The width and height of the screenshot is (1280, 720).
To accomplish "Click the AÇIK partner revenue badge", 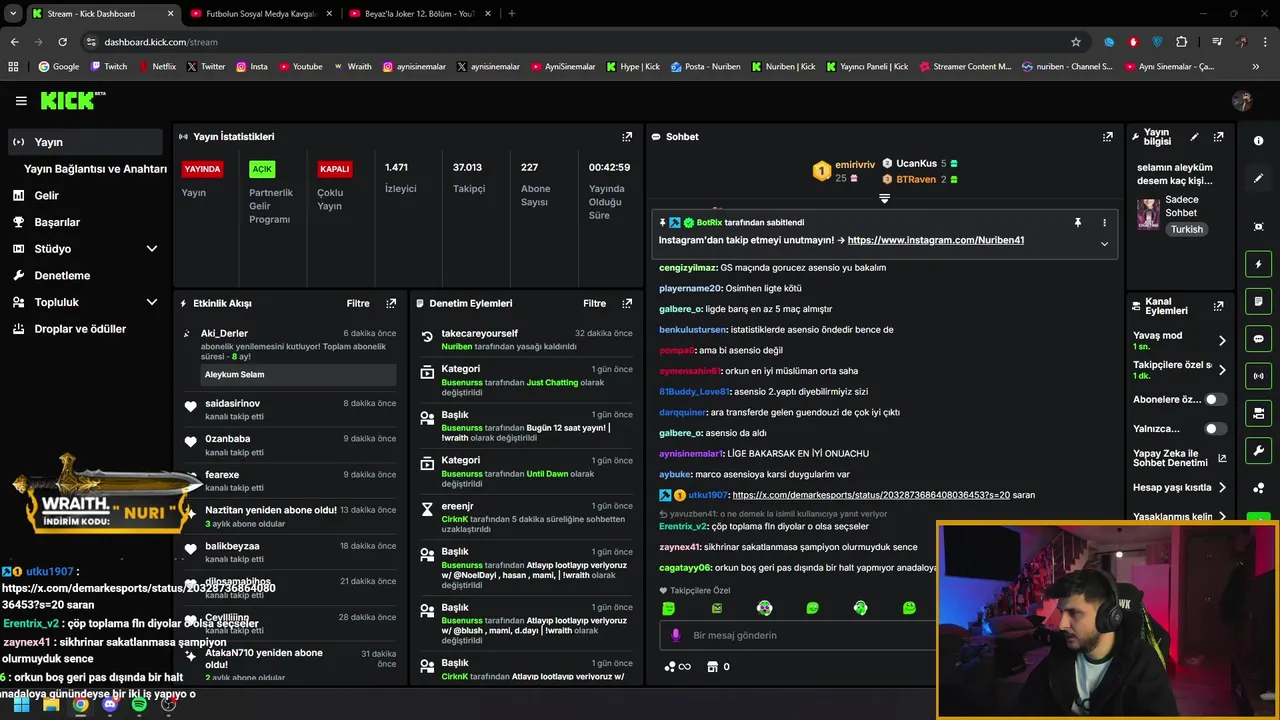I will pyautogui.click(x=262, y=169).
